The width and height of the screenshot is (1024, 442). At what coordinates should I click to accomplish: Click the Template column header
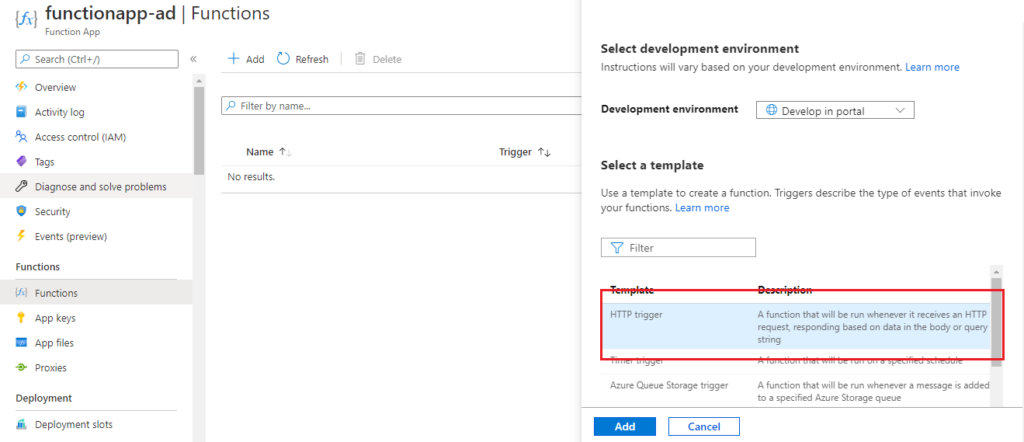(x=632, y=289)
